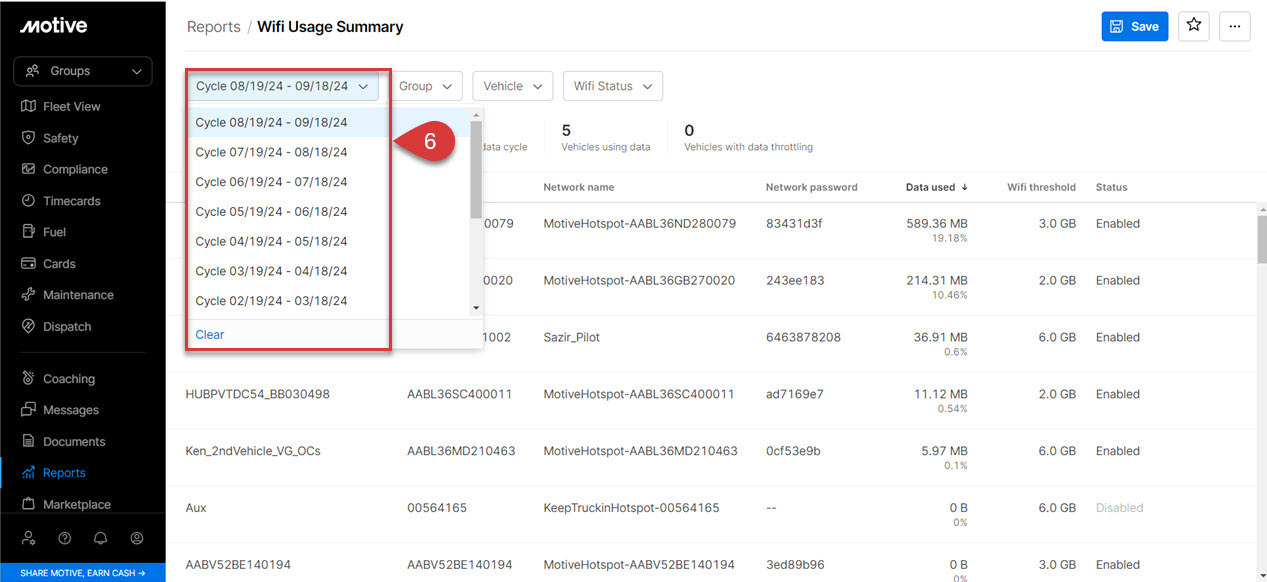1267x582 pixels.
Task: Click the cycle dropdown list scrollbar thumb
Action: [x=476, y=169]
